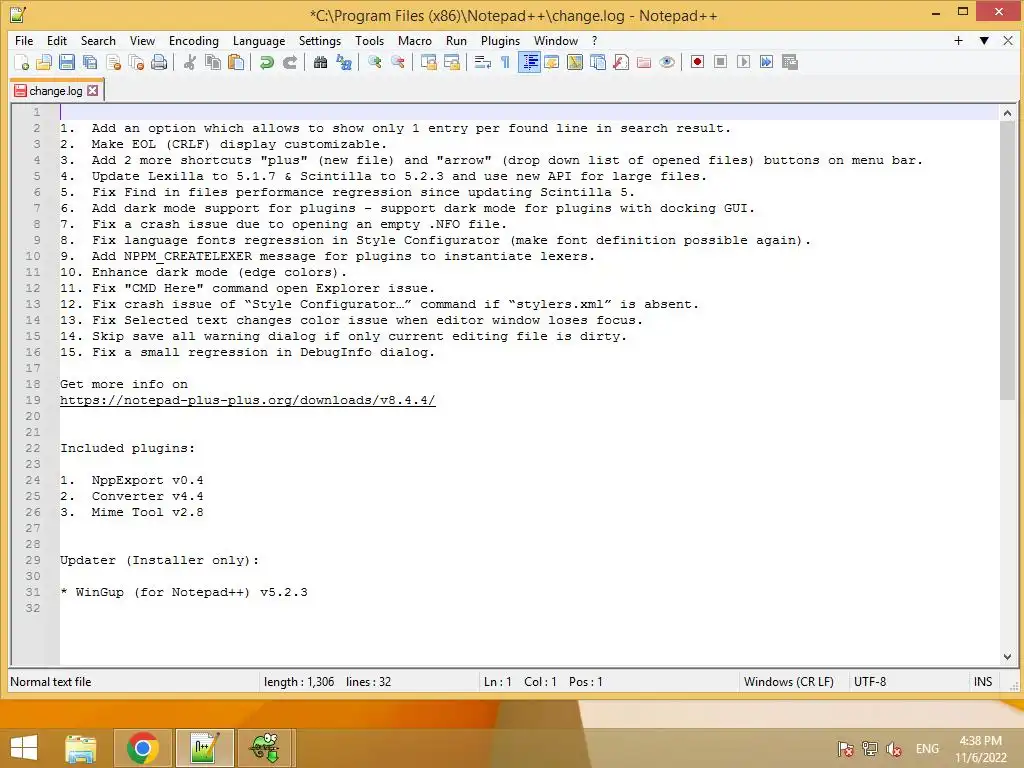Undo the last change with green arrow
1024x768 pixels.
click(x=266, y=62)
